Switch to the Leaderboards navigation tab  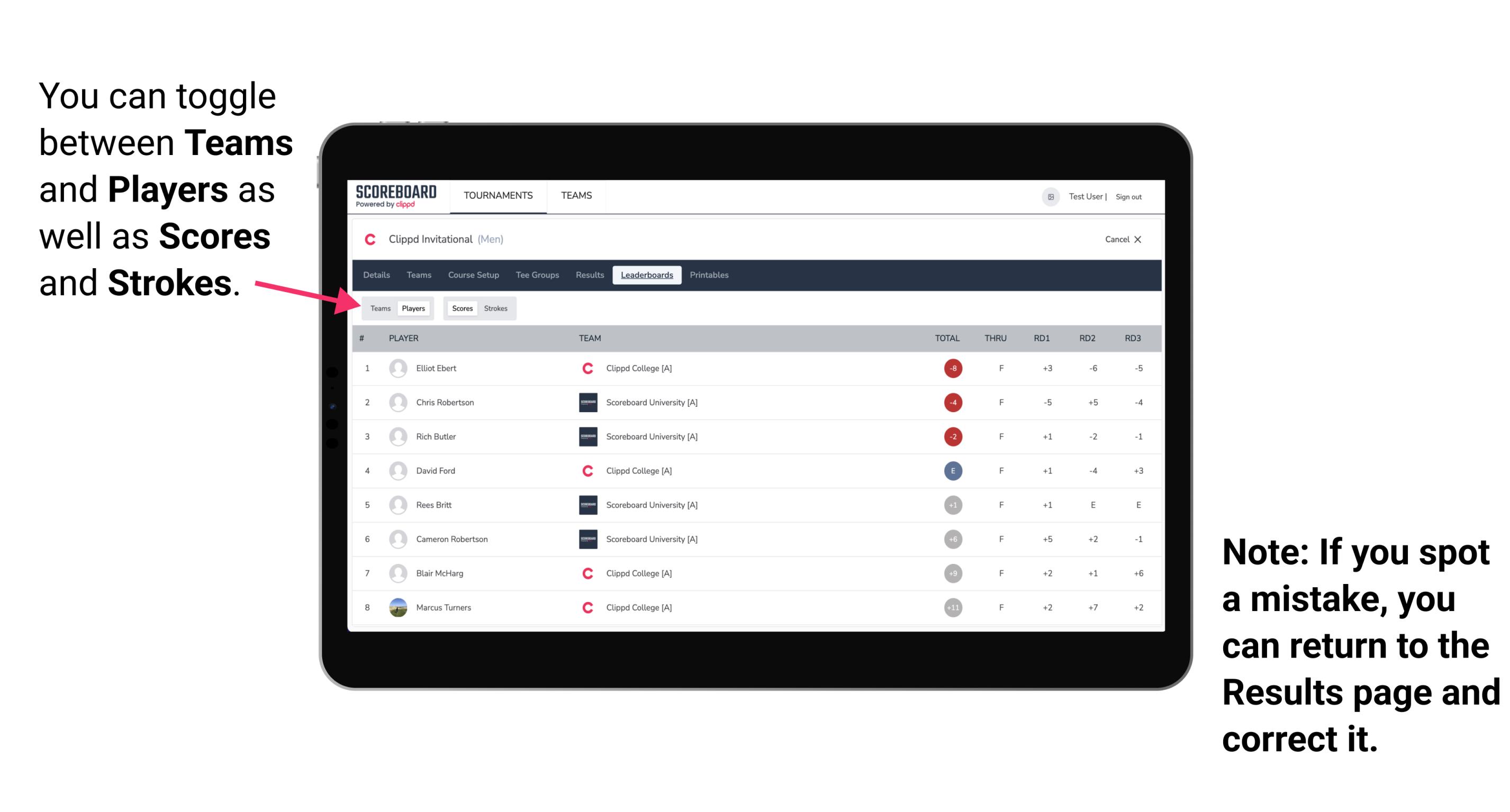click(647, 275)
